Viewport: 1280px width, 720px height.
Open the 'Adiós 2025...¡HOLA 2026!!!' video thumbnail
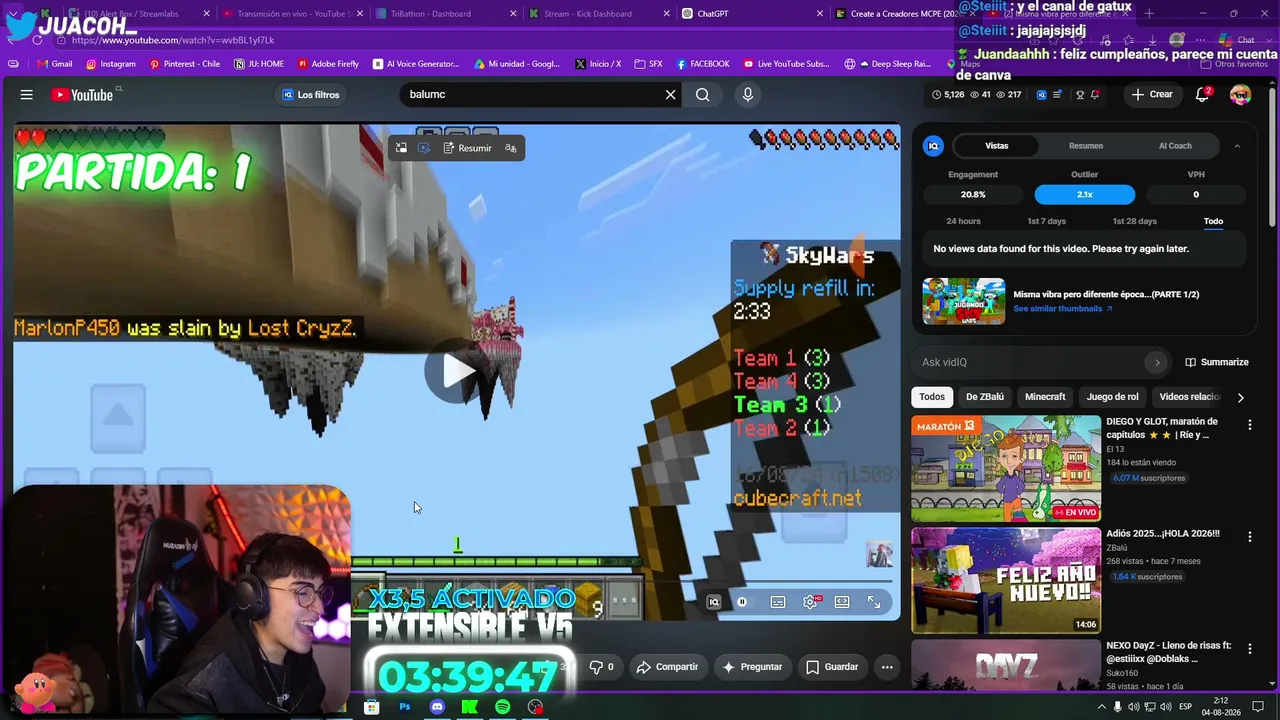coord(1006,580)
